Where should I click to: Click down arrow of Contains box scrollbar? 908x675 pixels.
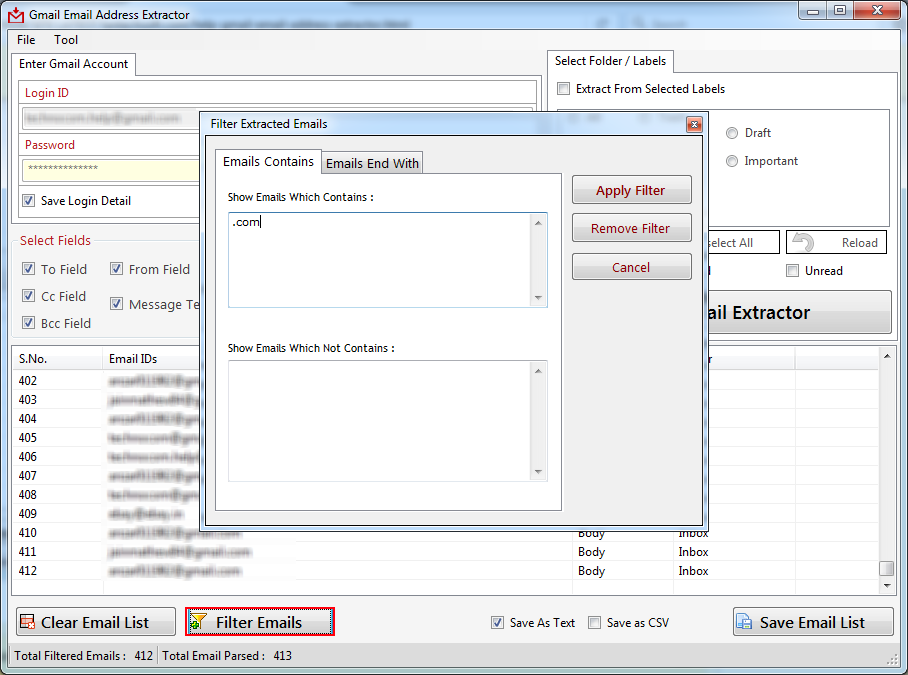tap(539, 298)
